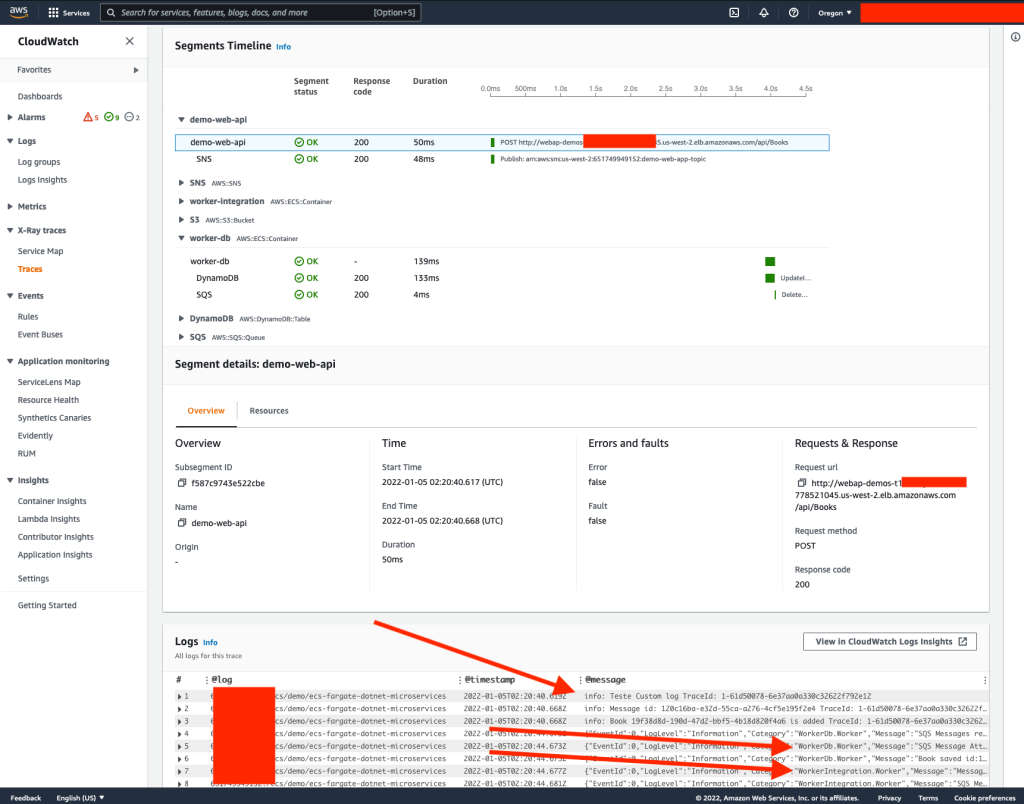The width and height of the screenshot is (1024, 804).
Task: Copy the Name demo-web-api via copy icon
Action: (180, 522)
